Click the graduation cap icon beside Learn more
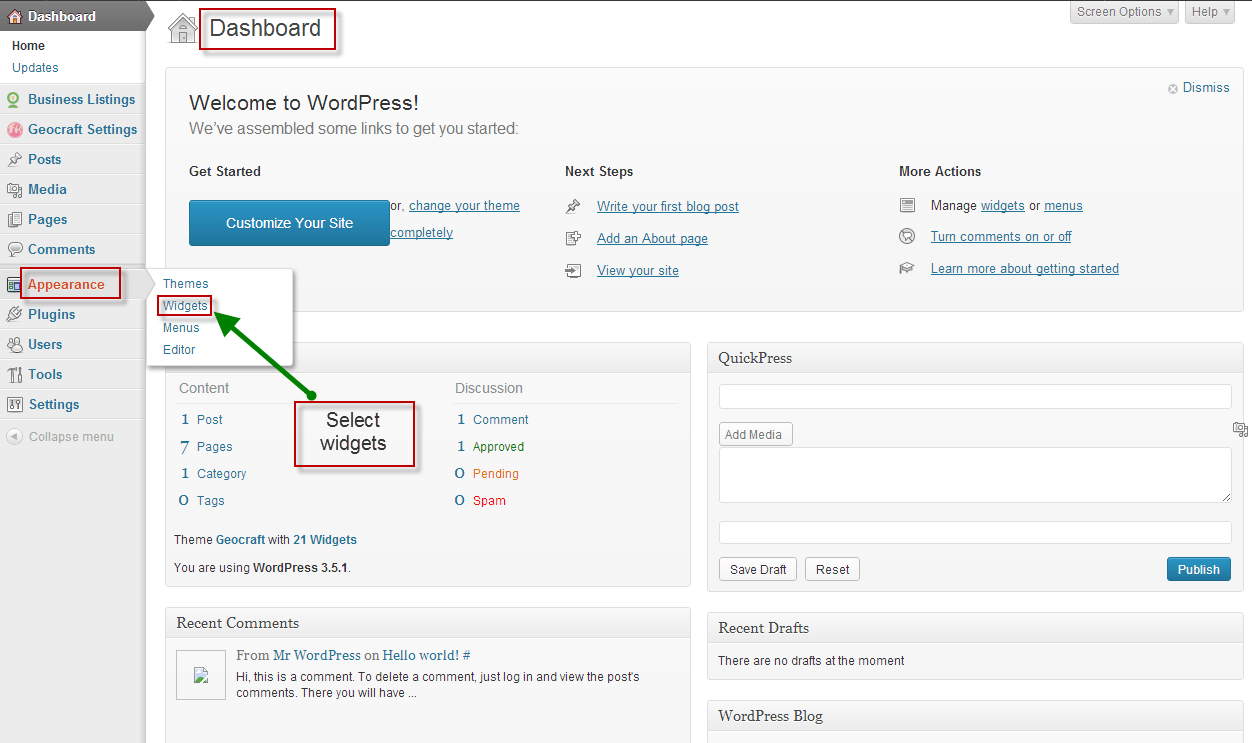 (907, 268)
